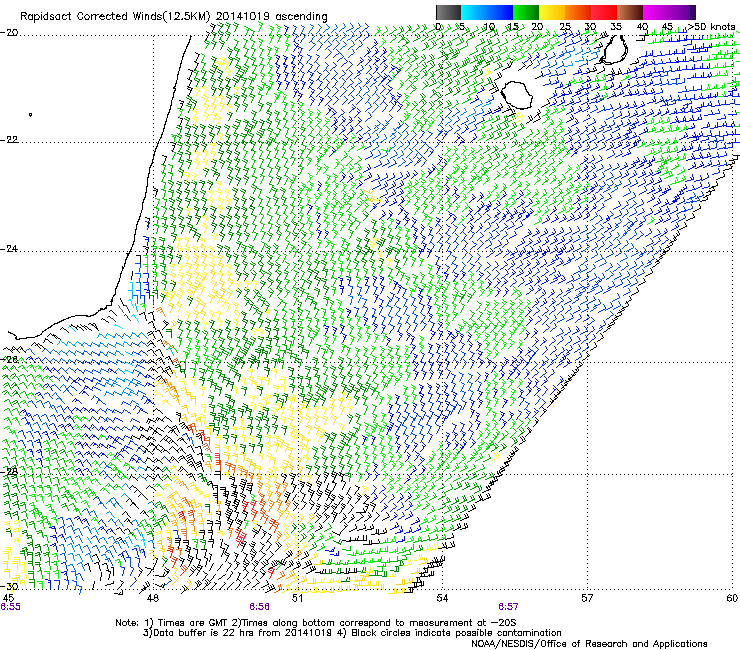Click the '48' longitude axis label
This screenshot has height=650, width=740.
click(x=152, y=598)
